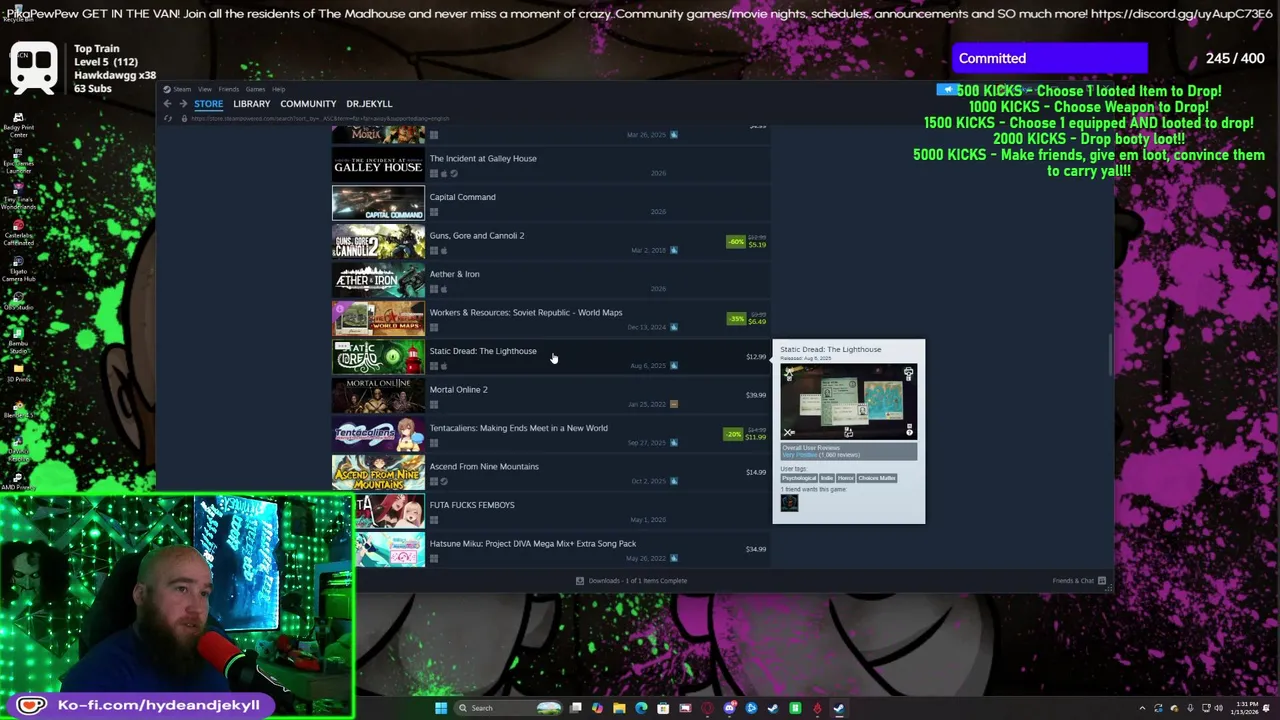
Task: Switch to the COMMUNITY tab
Action: pyautogui.click(x=308, y=104)
